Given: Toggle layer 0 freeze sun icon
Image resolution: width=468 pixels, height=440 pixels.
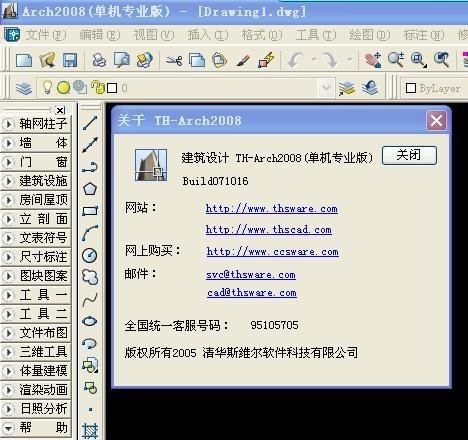Looking at the screenshot, I should coord(63,88).
